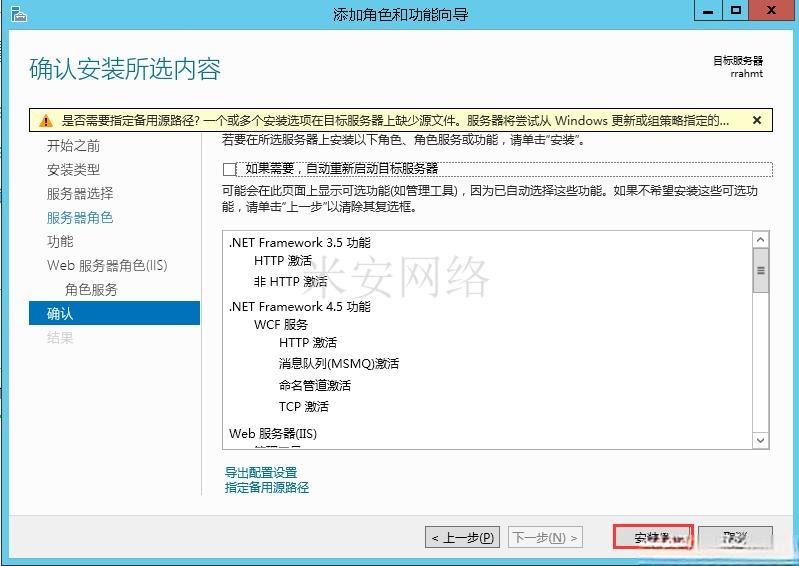Viewport: 799px width, 566px height.
Task: Click the 取消 cancel button
Action: [735, 537]
